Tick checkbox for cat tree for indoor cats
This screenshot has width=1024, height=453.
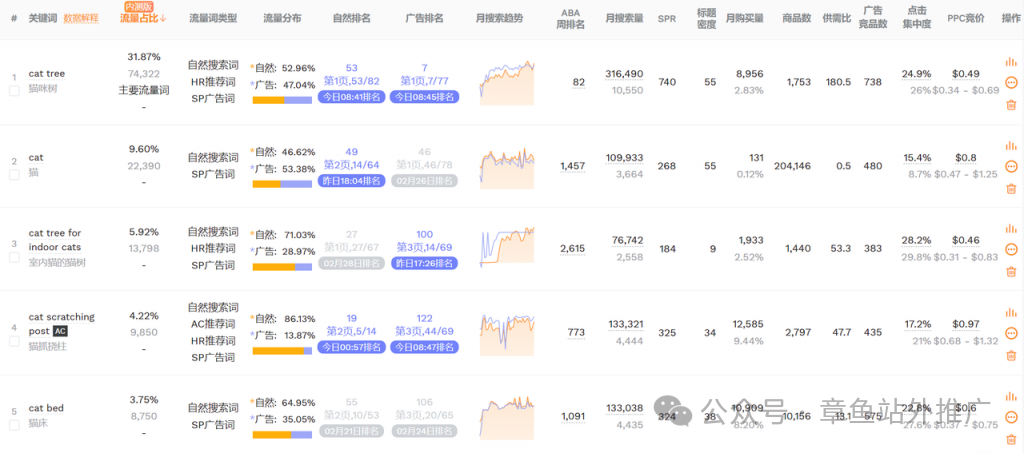click(x=14, y=257)
